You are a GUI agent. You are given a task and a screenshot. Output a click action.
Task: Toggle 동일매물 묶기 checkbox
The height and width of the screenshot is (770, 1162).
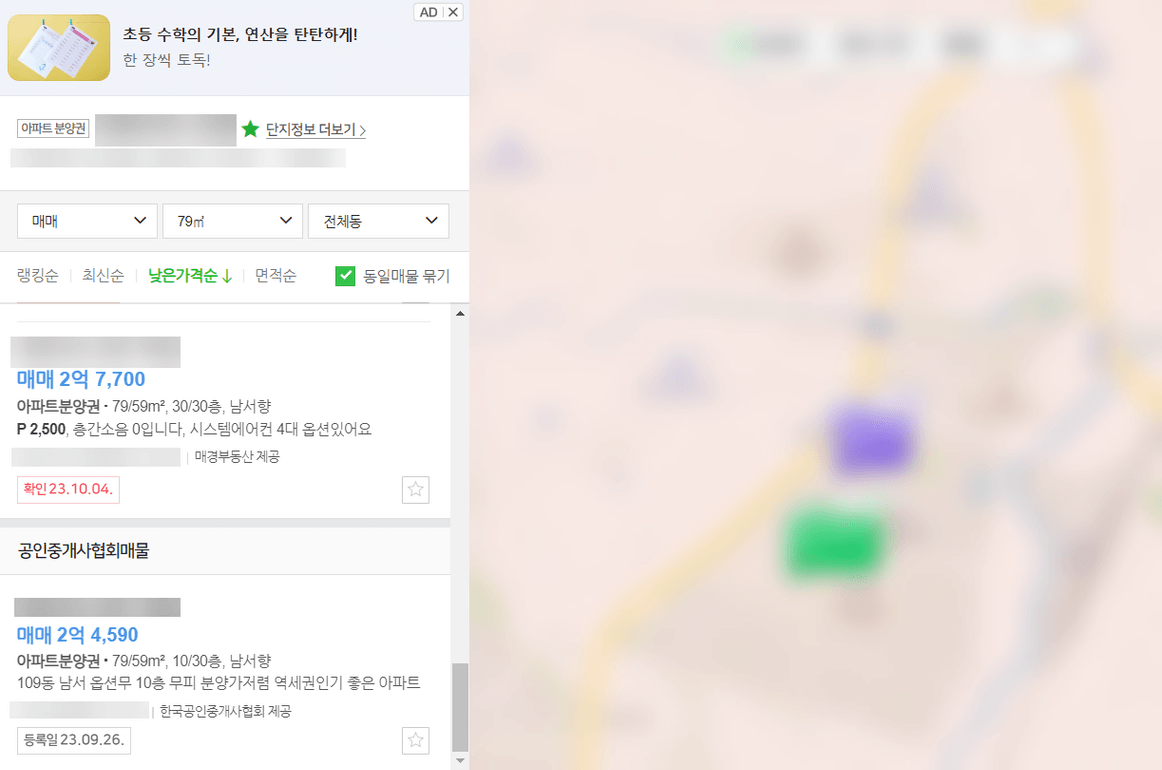pos(345,276)
